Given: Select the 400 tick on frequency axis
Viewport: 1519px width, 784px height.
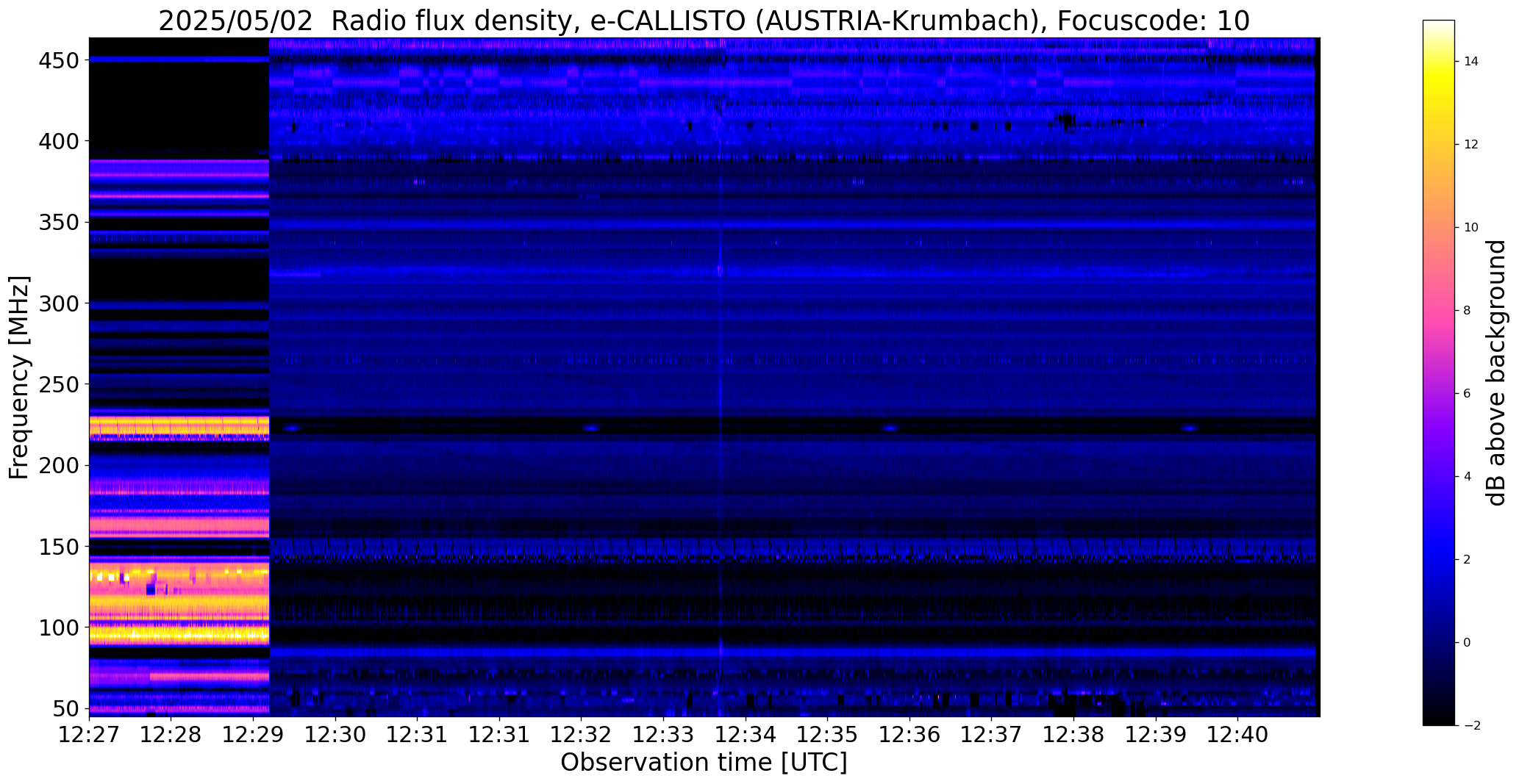Looking at the screenshot, I should (57, 141).
